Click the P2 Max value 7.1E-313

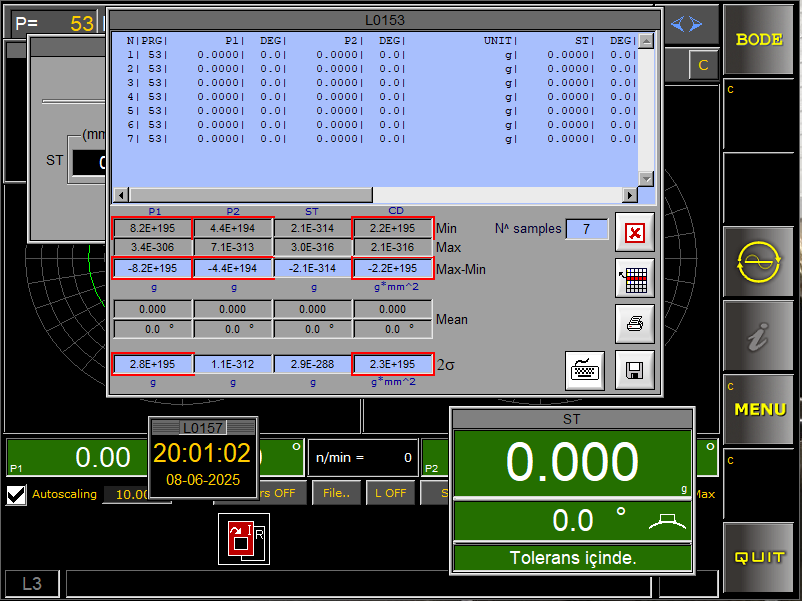233,247
